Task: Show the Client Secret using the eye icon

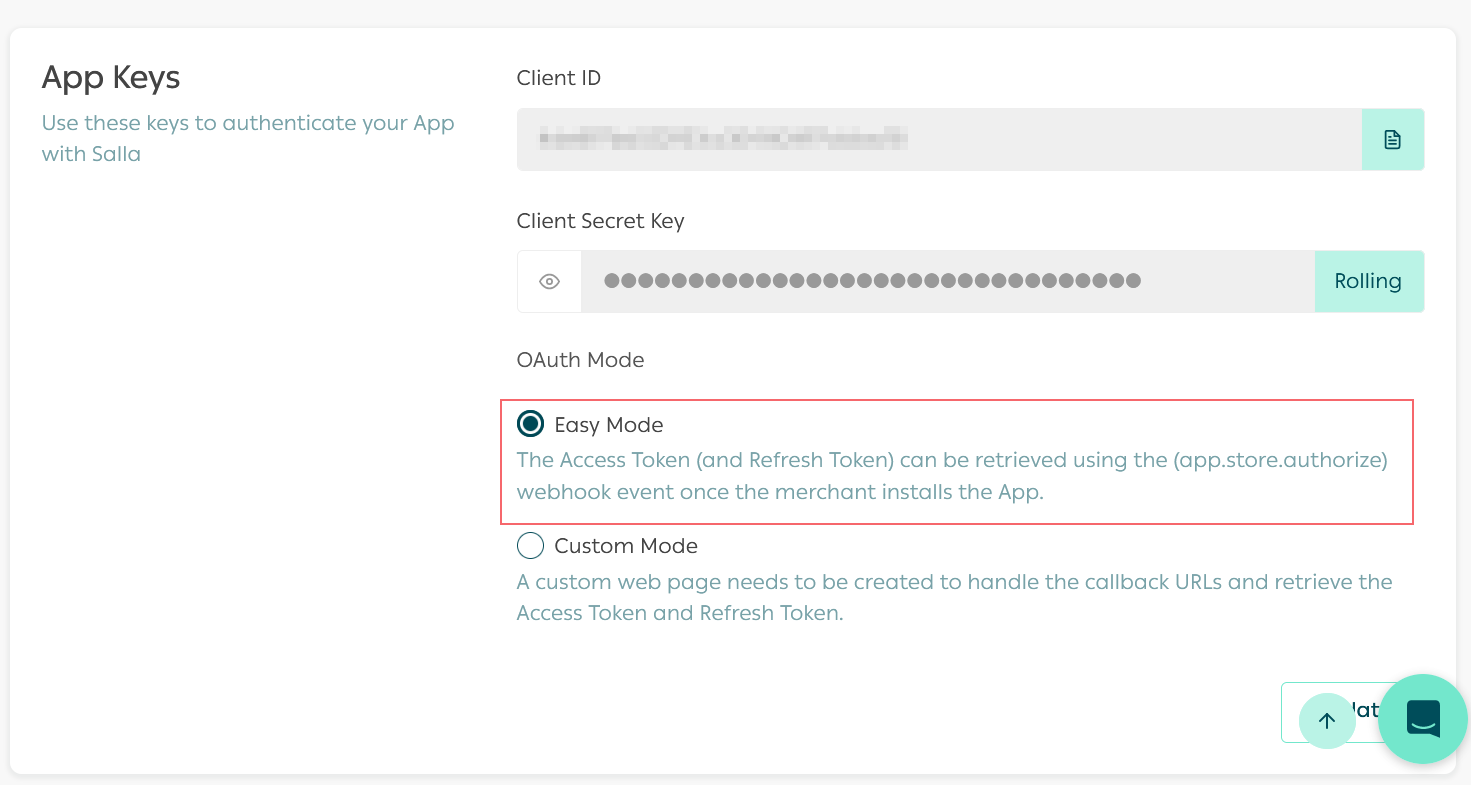Action: coord(548,281)
